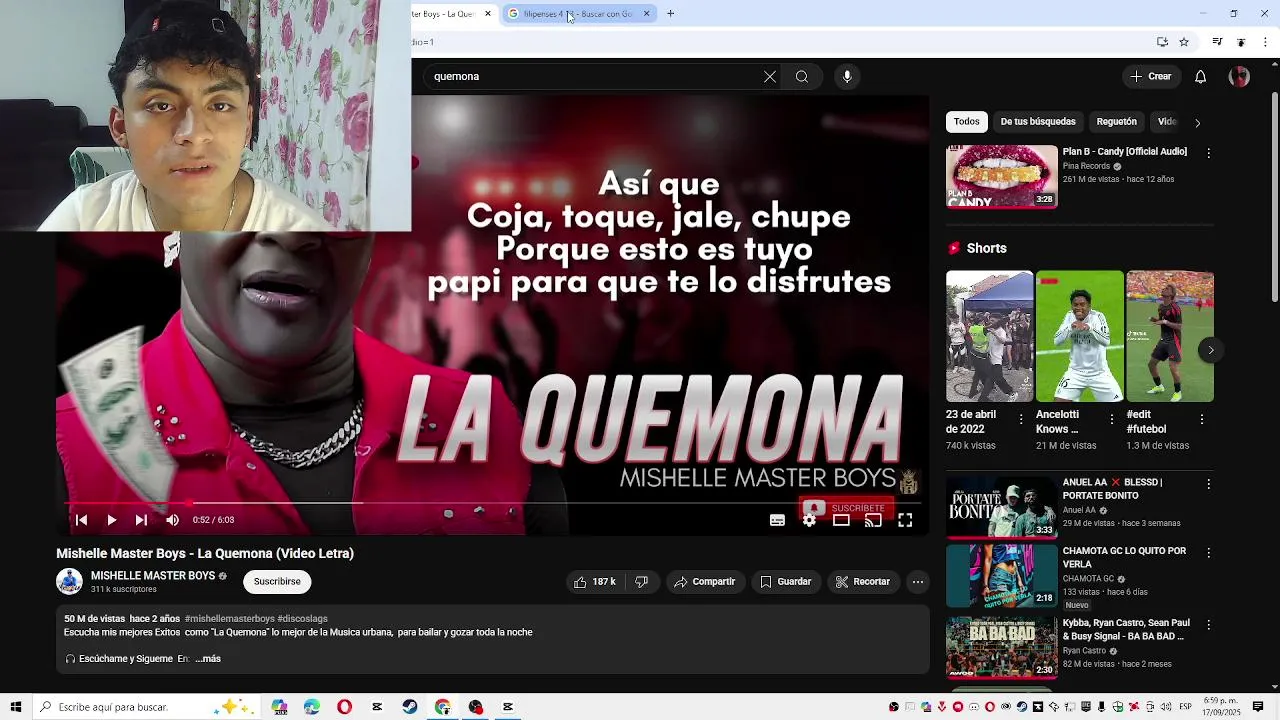Play the video with the play button

pos(111,520)
